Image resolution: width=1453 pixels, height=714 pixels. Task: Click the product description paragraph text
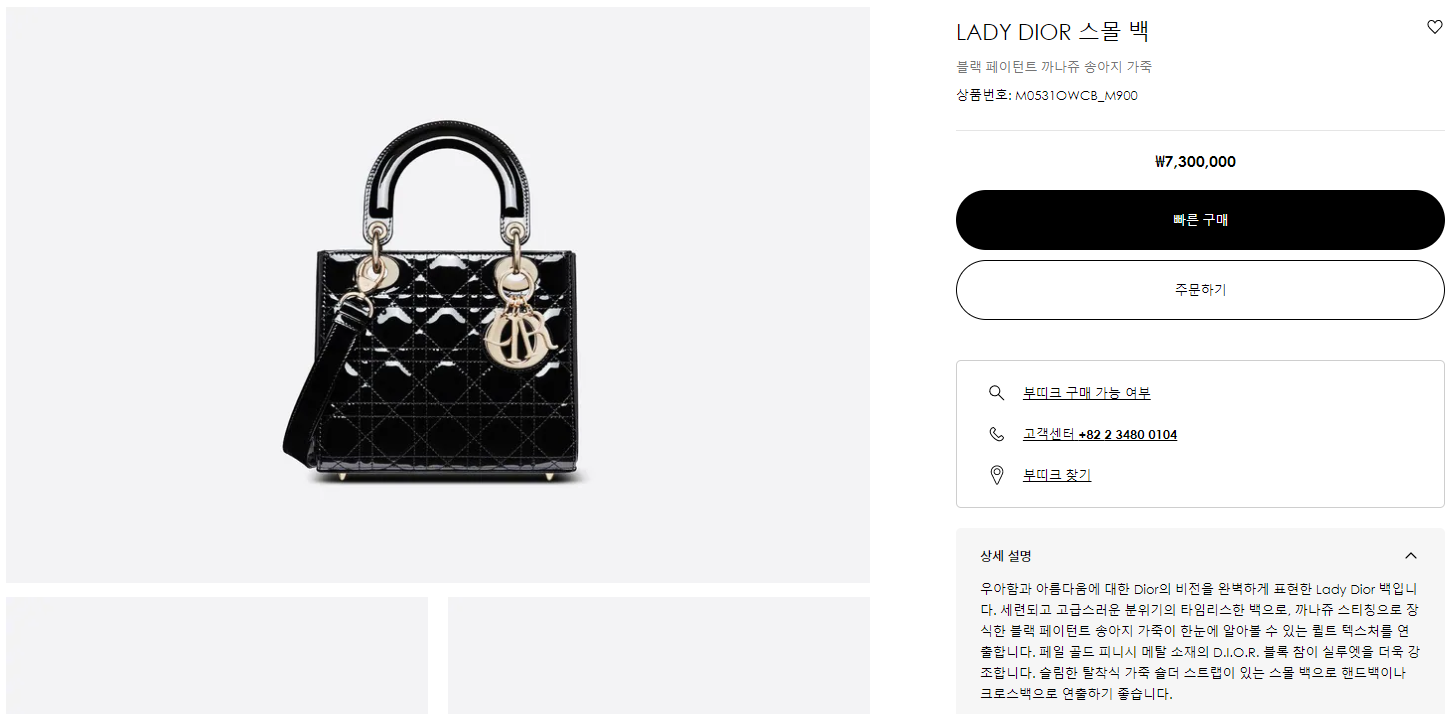click(1200, 641)
